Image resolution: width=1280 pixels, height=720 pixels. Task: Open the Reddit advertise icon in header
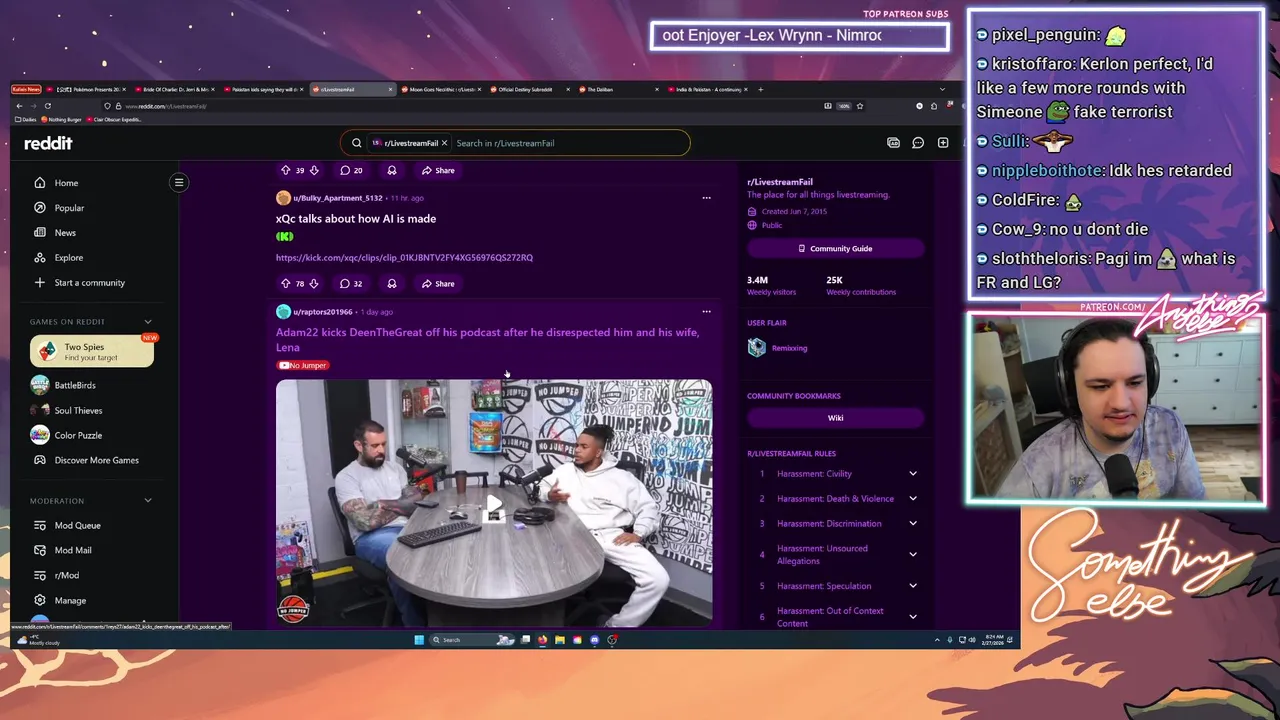click(893, 143)
